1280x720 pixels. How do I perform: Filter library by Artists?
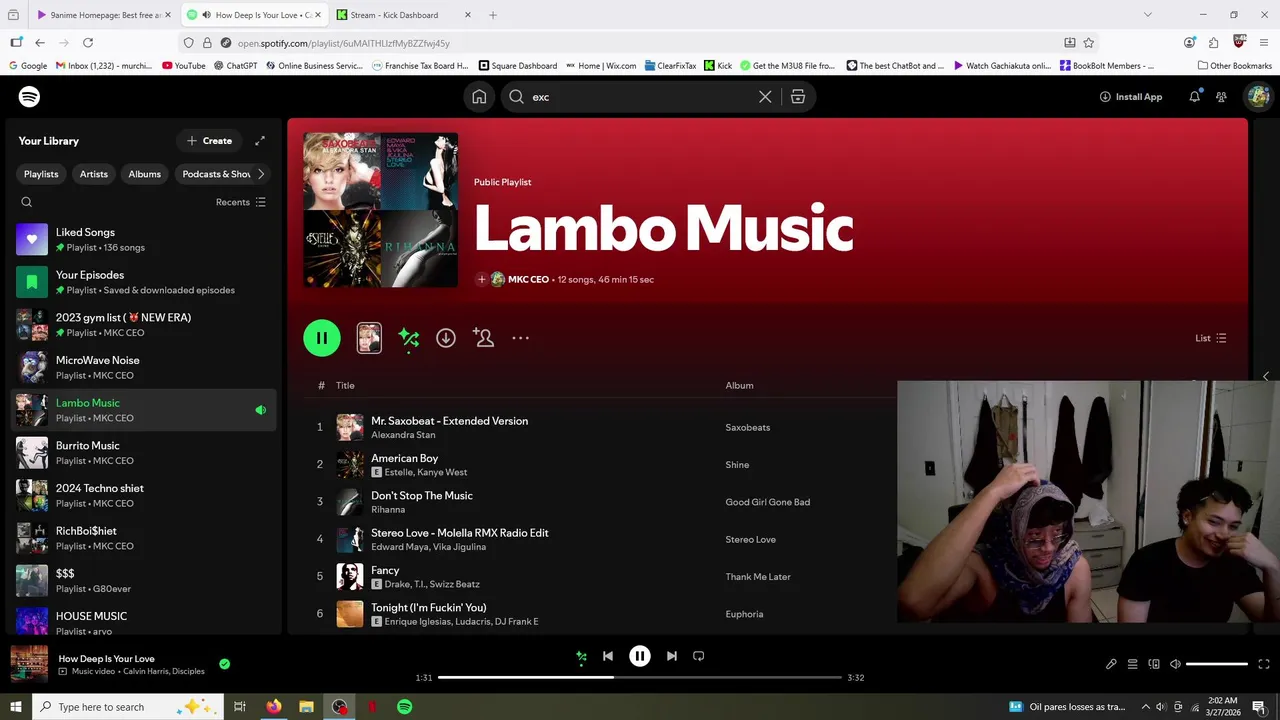(x=94, y=174)
